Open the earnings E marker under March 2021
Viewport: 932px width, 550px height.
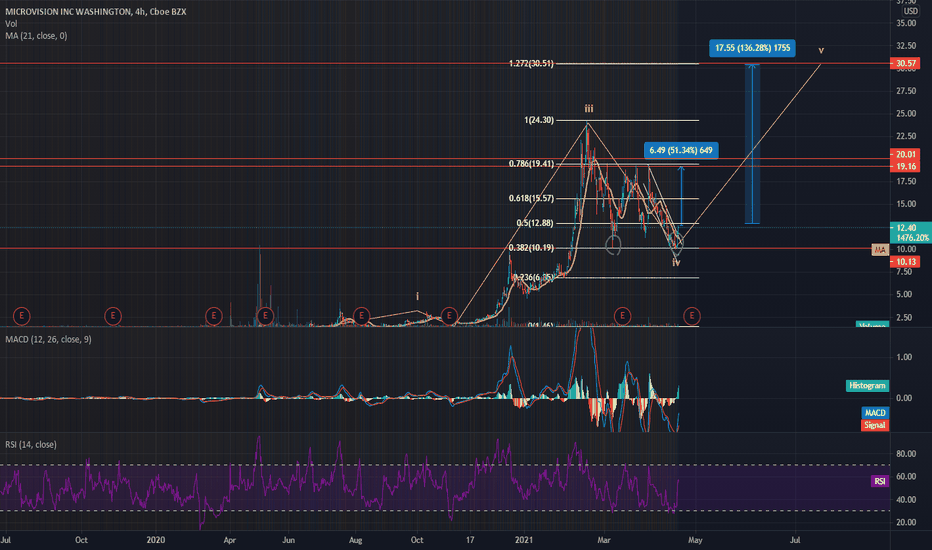622,316
